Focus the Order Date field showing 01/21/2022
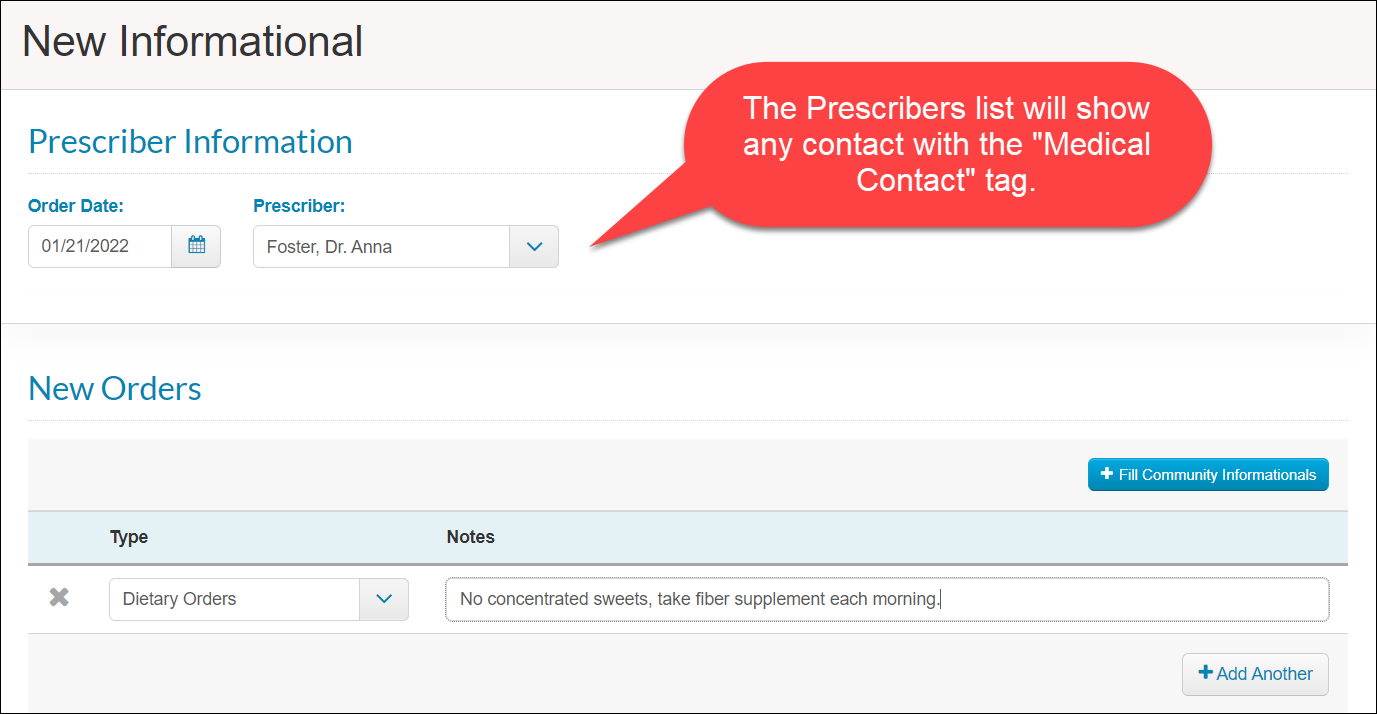1377x714 pixels. 100,246
